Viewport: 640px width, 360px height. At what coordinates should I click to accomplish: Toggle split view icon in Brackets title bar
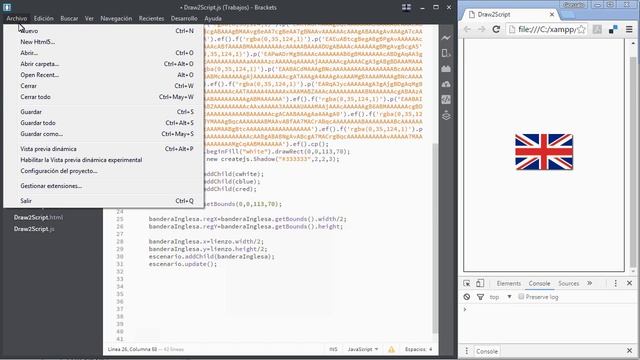406,7
